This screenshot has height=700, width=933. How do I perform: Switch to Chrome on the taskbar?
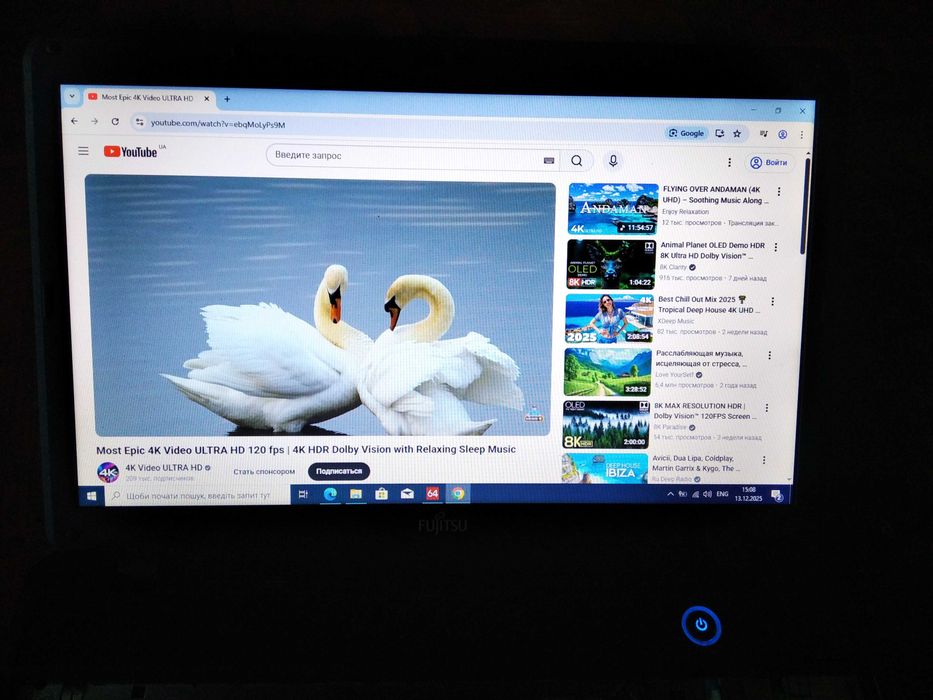click(x=458, y=493)
